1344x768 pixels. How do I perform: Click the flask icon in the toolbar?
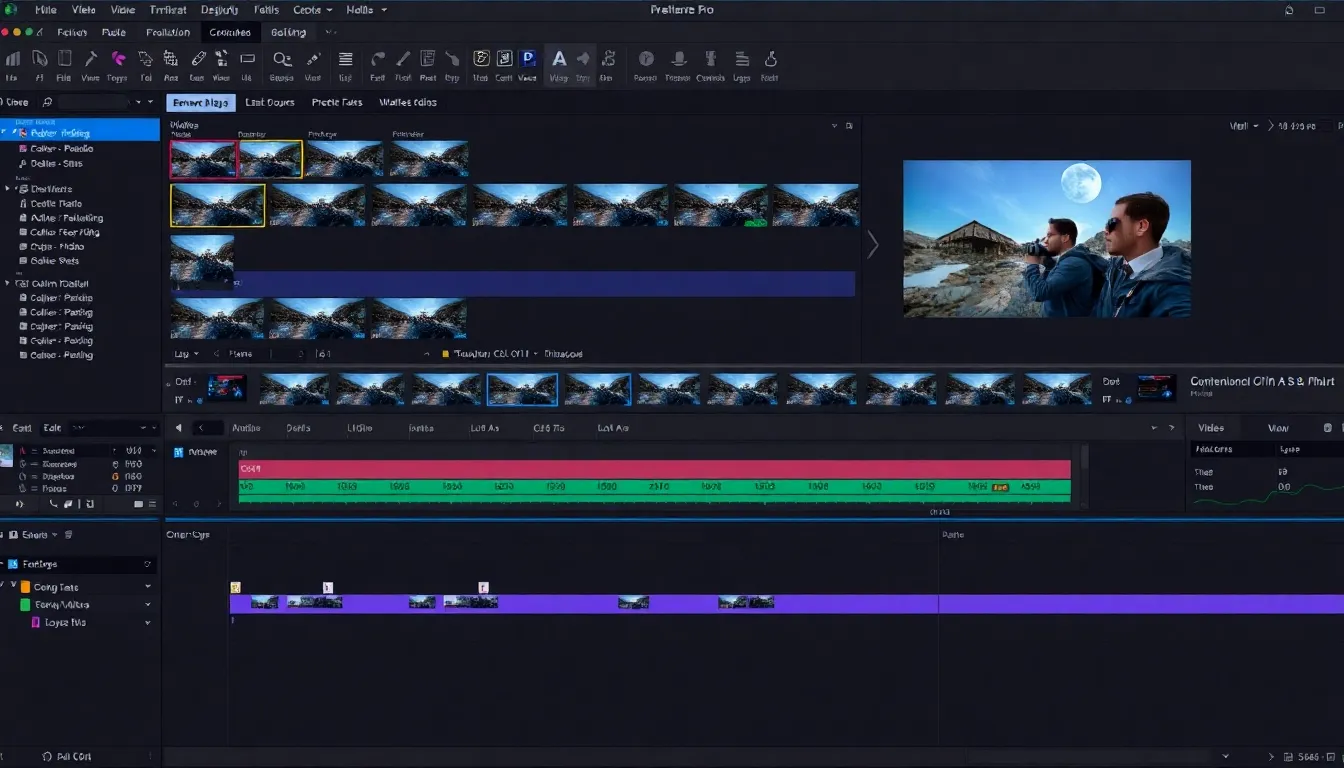(x=771, y=59)
